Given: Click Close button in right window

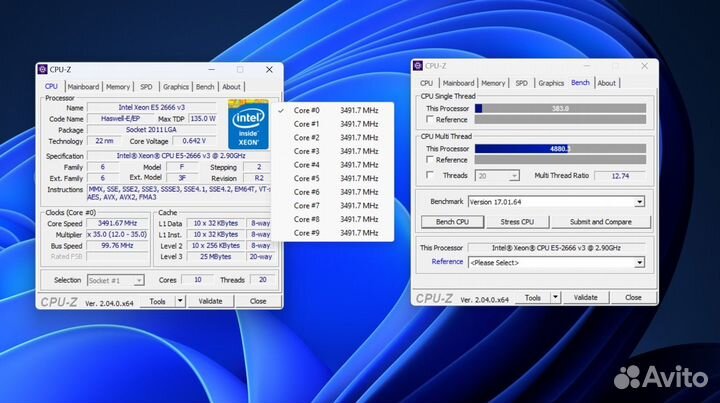Looking at the screenshot, I should [x=633, y=297].
